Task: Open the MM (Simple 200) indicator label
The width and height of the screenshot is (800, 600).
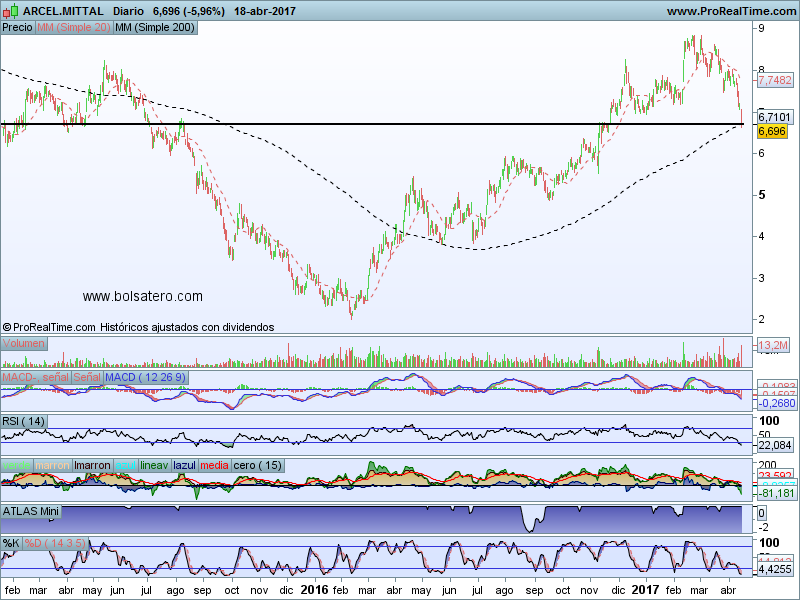Action: coord(155,28)
